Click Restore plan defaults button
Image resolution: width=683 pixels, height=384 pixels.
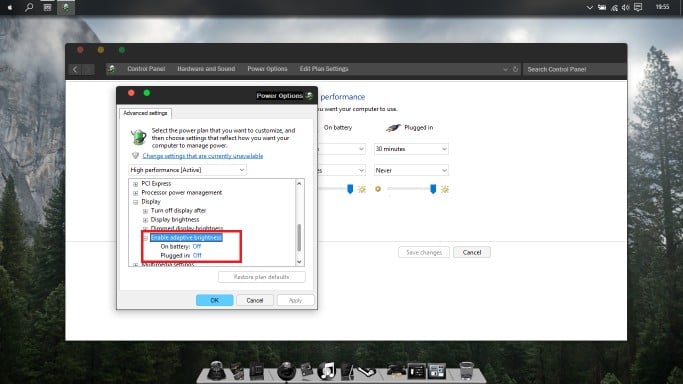coord(261,277)
